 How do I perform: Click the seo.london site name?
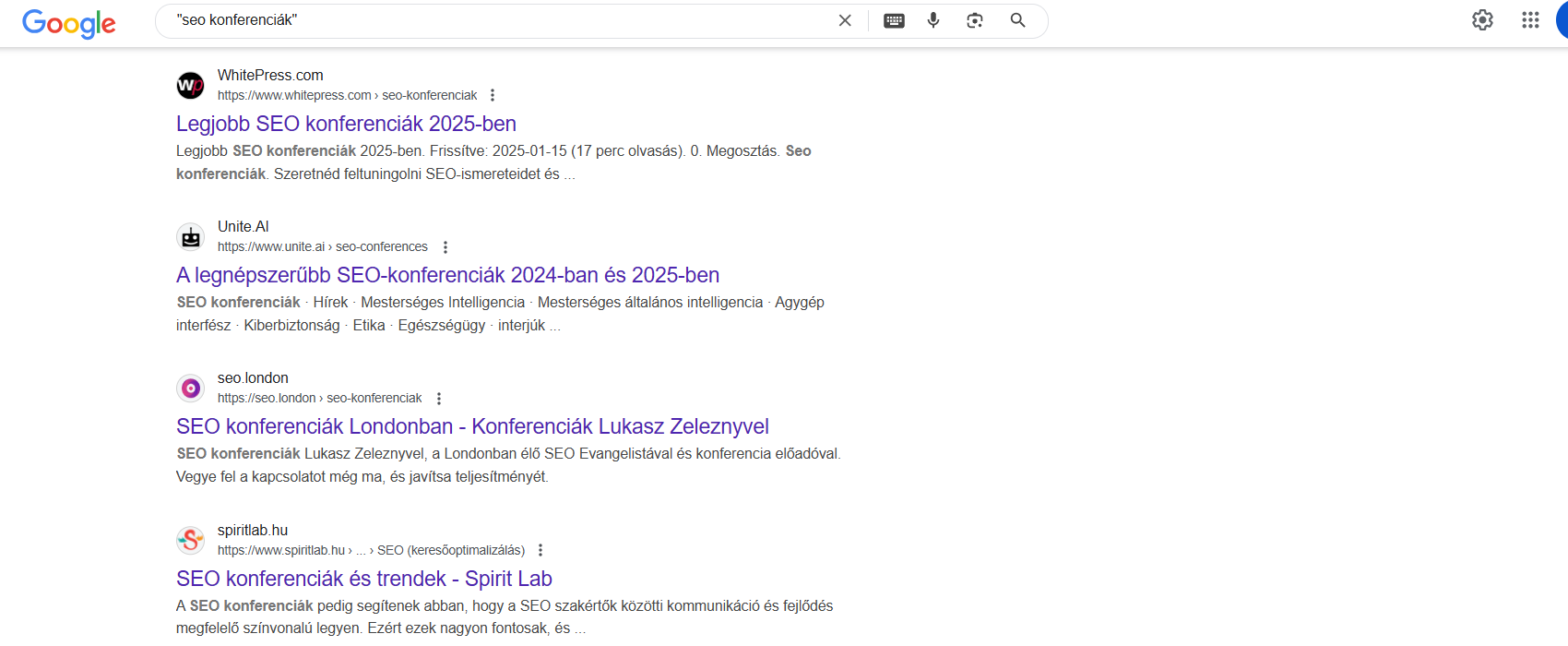coord(253,377)
